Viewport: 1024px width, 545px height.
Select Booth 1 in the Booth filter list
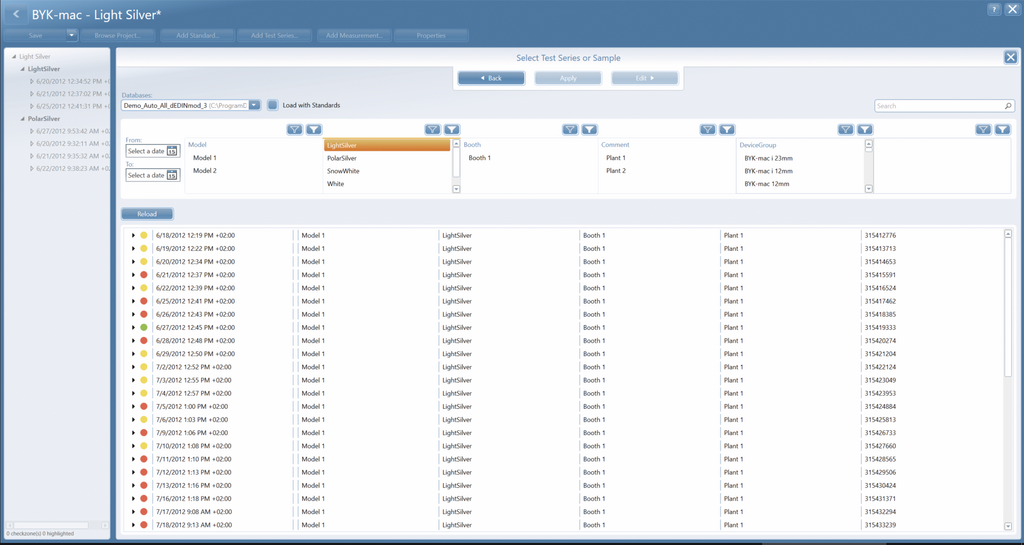point(480,158)
